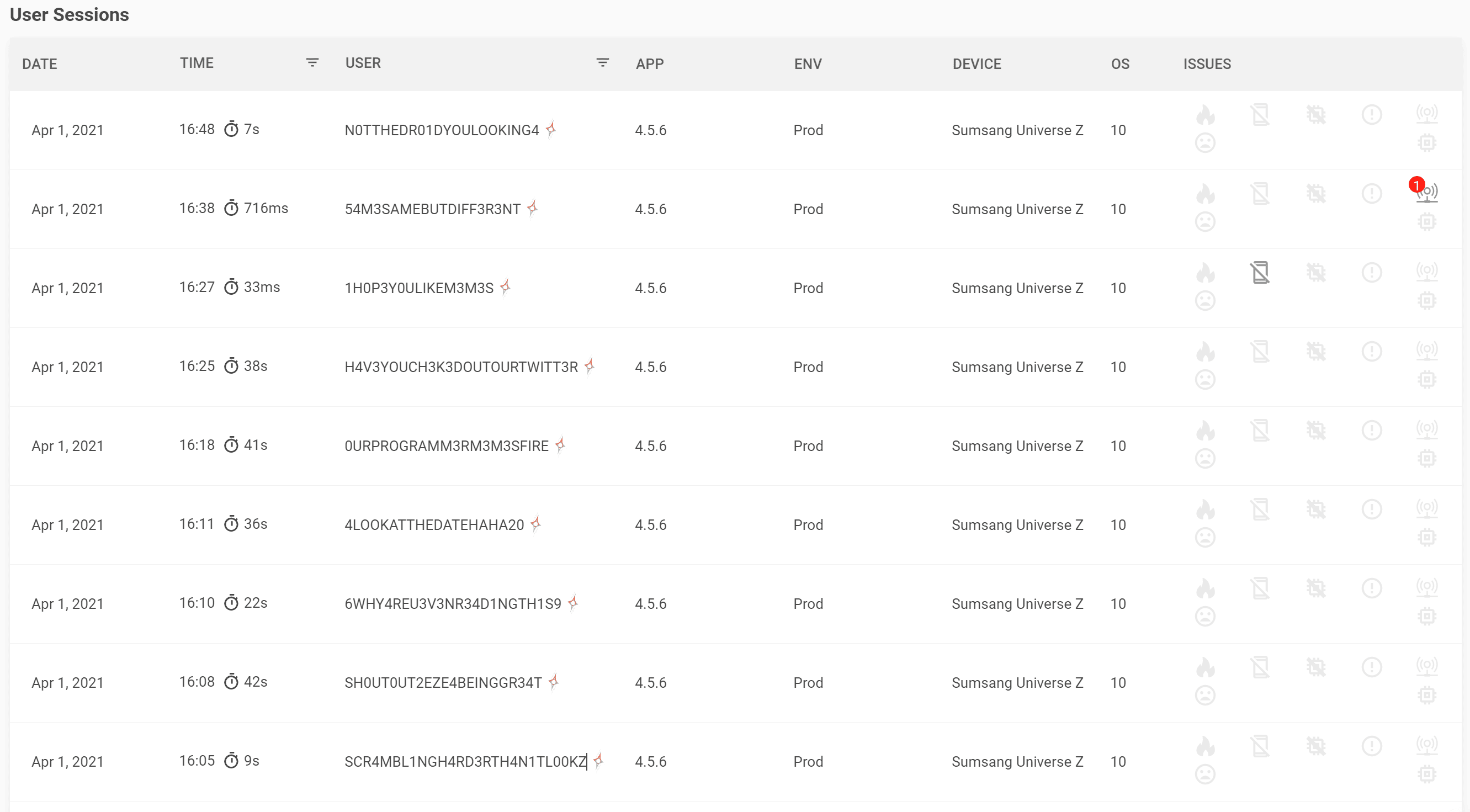Click the fire icon in the 16:48 row
Image resolution: width=1470 pixels, height=812 pixels.
click(x=1205, y=115)
